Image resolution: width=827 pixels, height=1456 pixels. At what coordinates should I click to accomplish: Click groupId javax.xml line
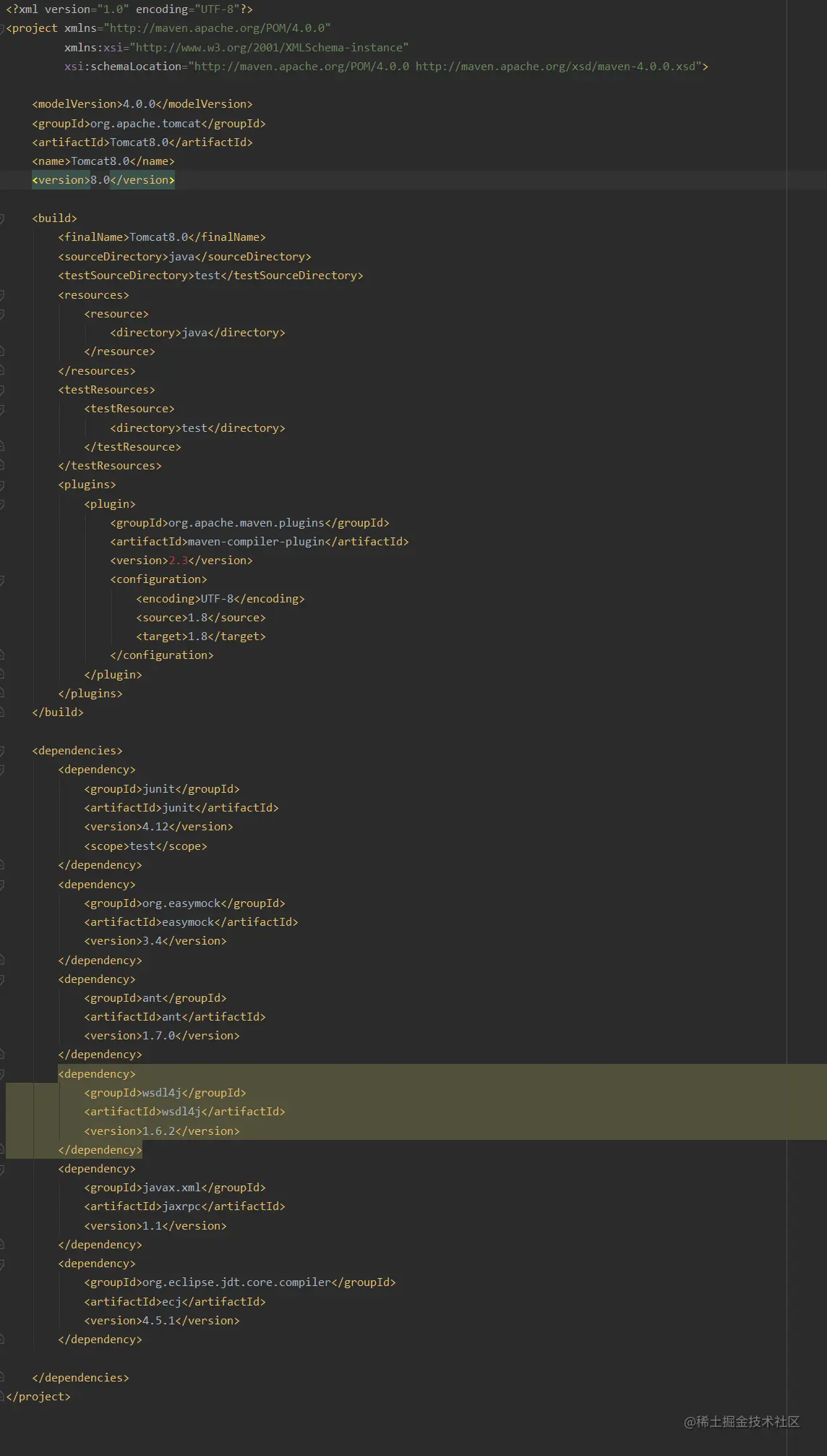point(175,1188)
